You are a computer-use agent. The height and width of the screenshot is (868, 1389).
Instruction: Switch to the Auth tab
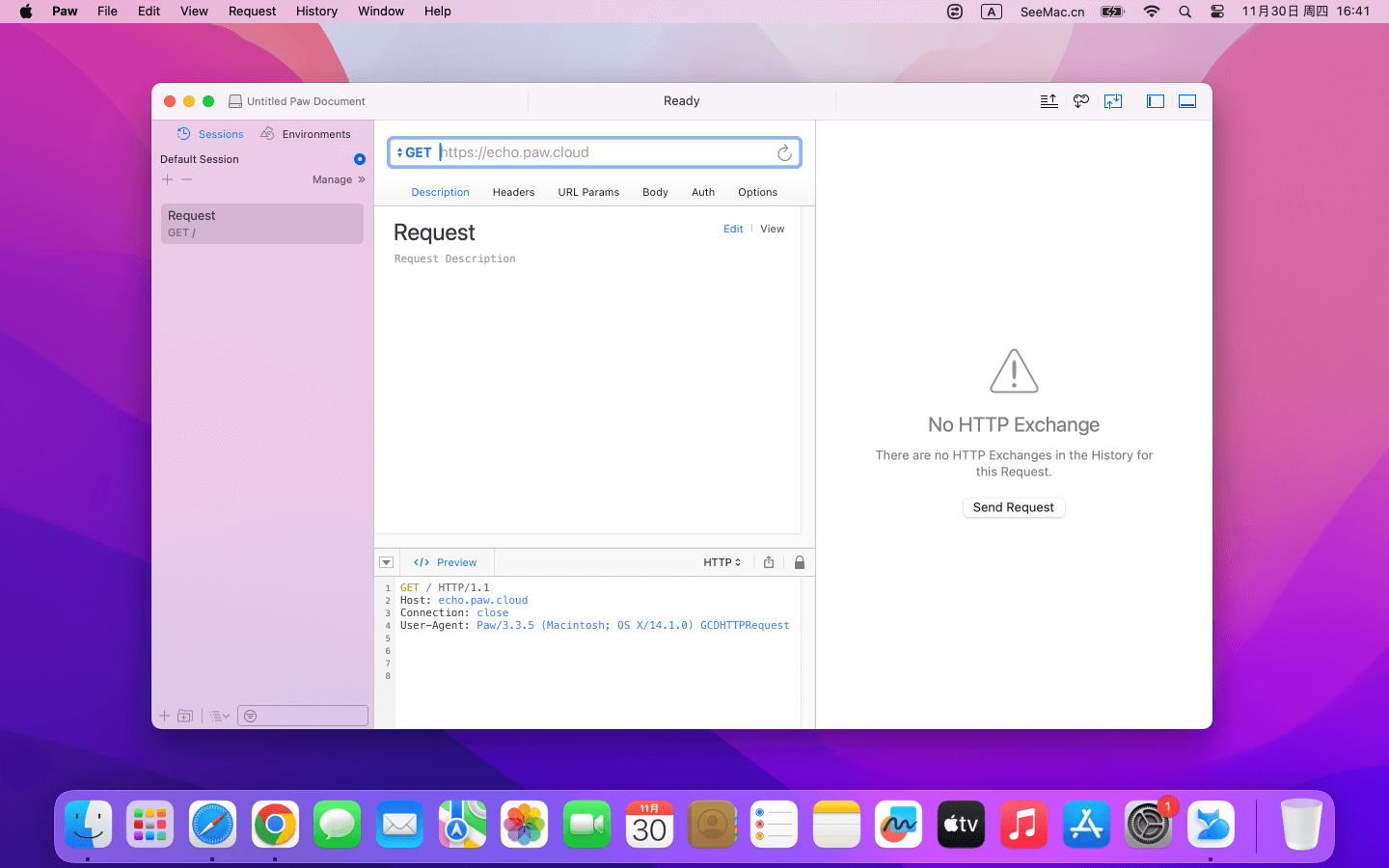click(703, 192)
